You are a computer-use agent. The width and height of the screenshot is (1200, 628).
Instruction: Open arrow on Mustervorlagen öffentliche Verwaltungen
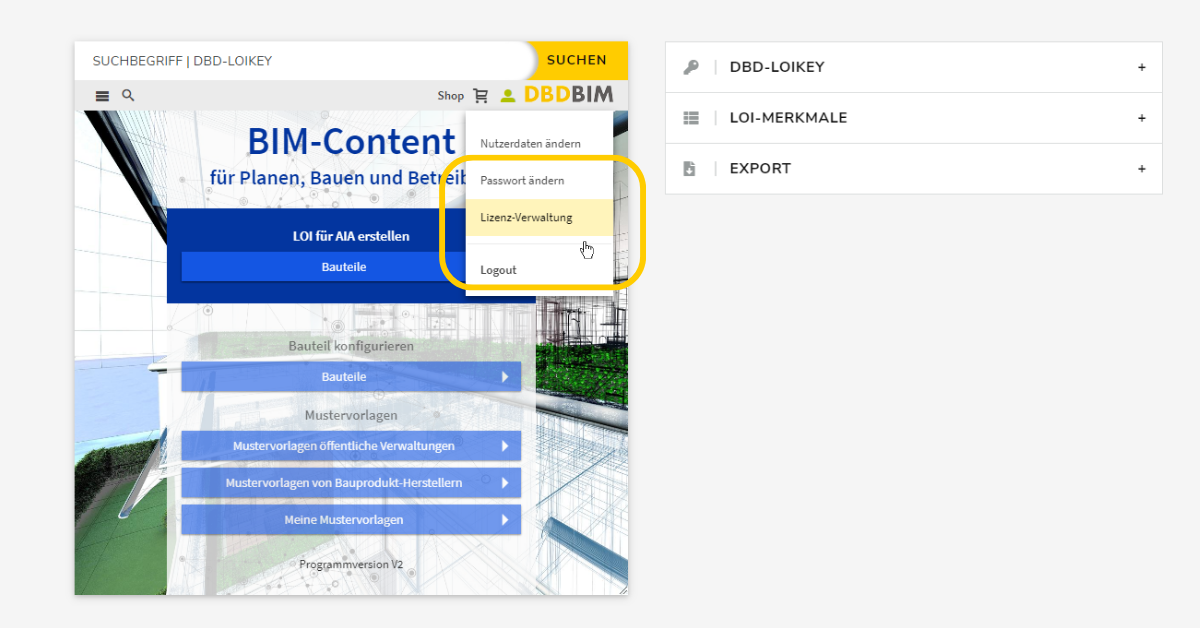505,446
